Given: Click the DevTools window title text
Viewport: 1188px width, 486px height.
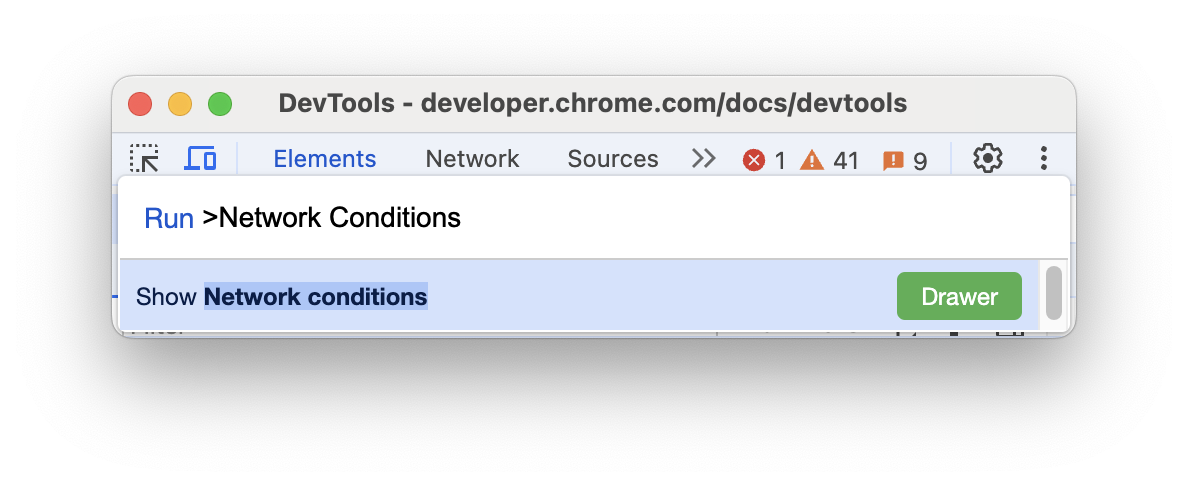Looking at the screenshot, I should coord(593,104).
